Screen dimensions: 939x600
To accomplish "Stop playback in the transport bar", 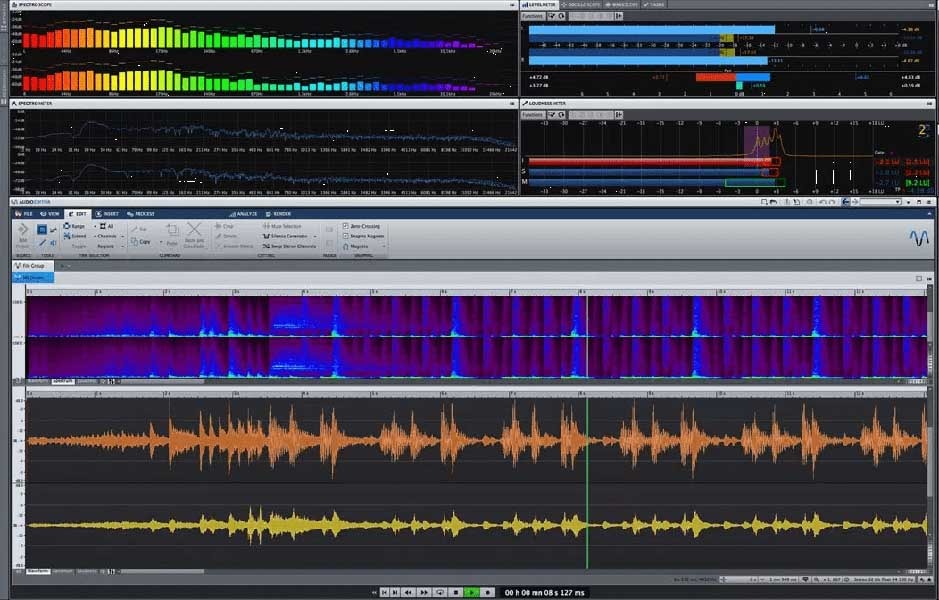I will (456, 592).
